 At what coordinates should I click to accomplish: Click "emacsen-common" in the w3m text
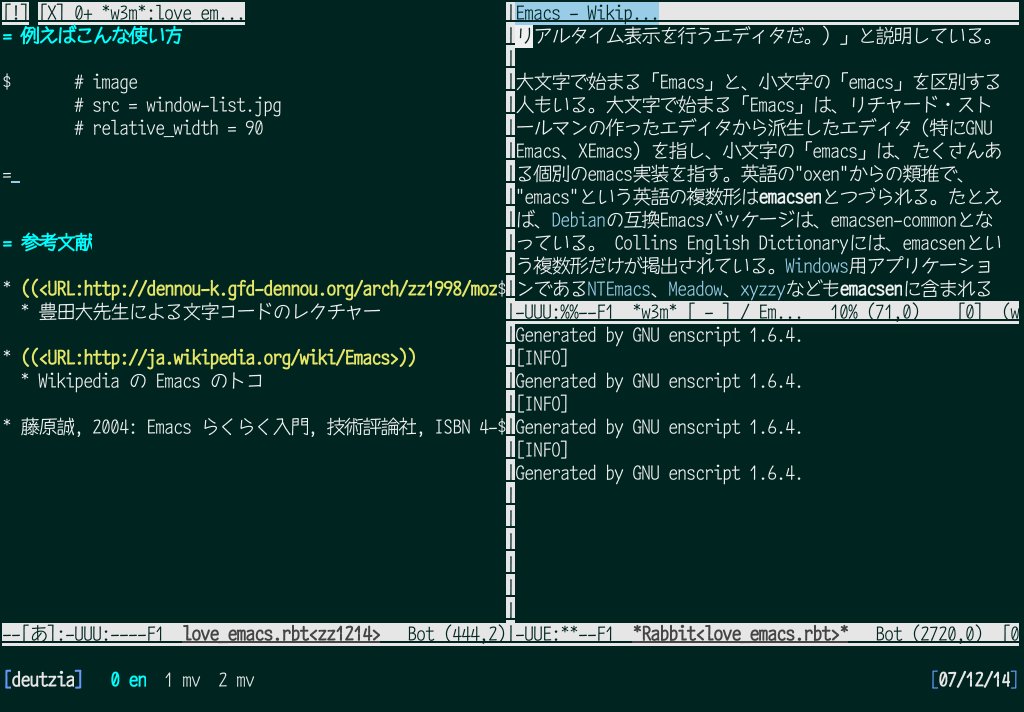click(893, 219)
